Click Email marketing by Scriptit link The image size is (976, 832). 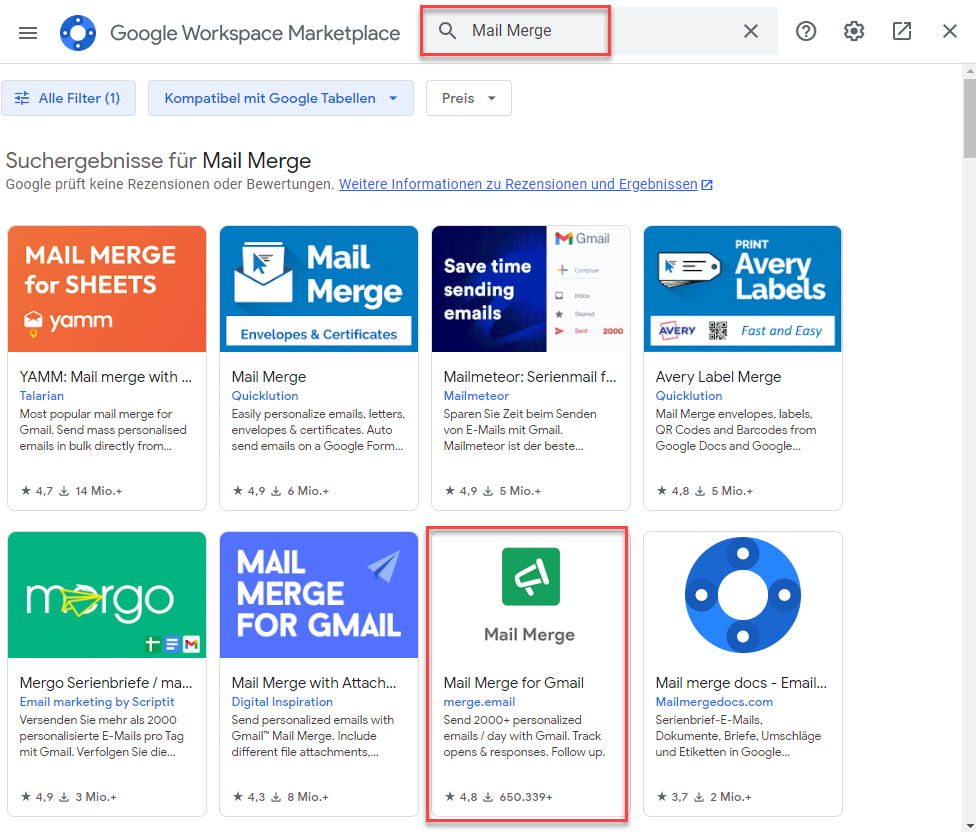point(96,702)
